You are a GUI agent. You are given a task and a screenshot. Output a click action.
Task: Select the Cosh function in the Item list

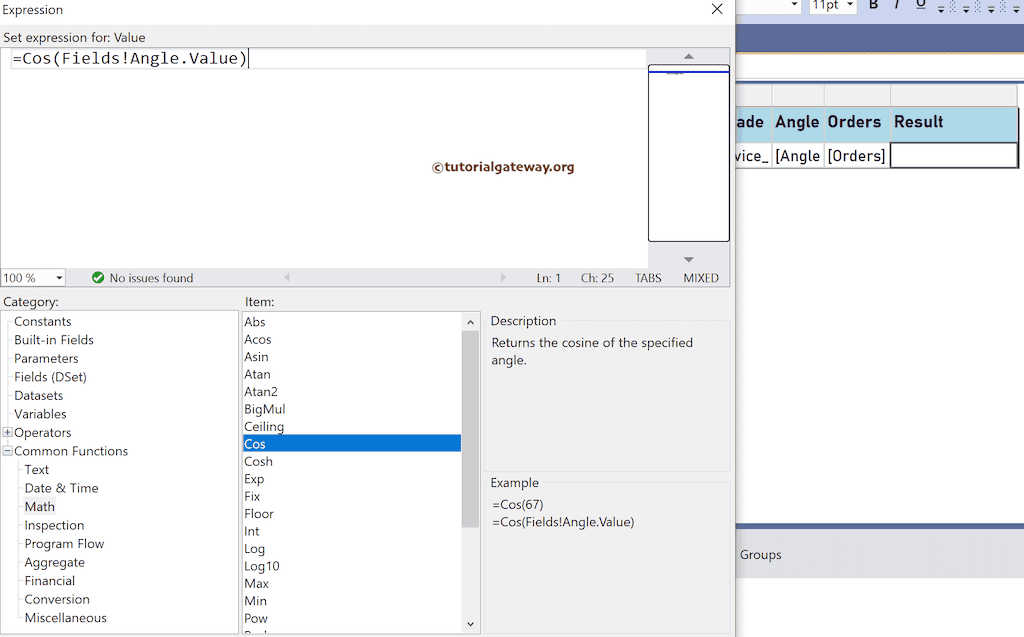click(258, 461)
